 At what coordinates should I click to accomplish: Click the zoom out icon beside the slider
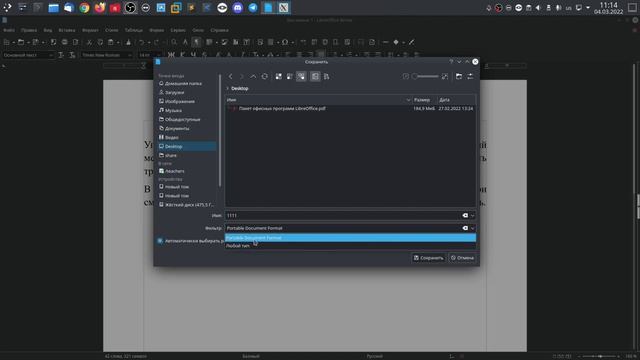tap(406, 76)
